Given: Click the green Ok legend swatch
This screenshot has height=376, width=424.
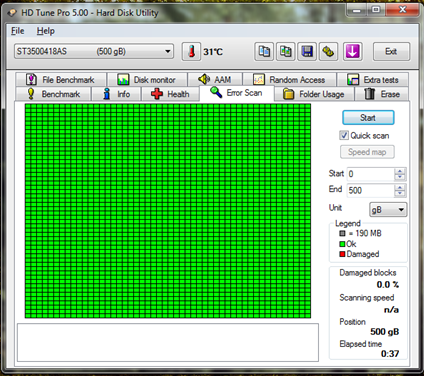Looking at the screenshot, I should click(342, 244).
